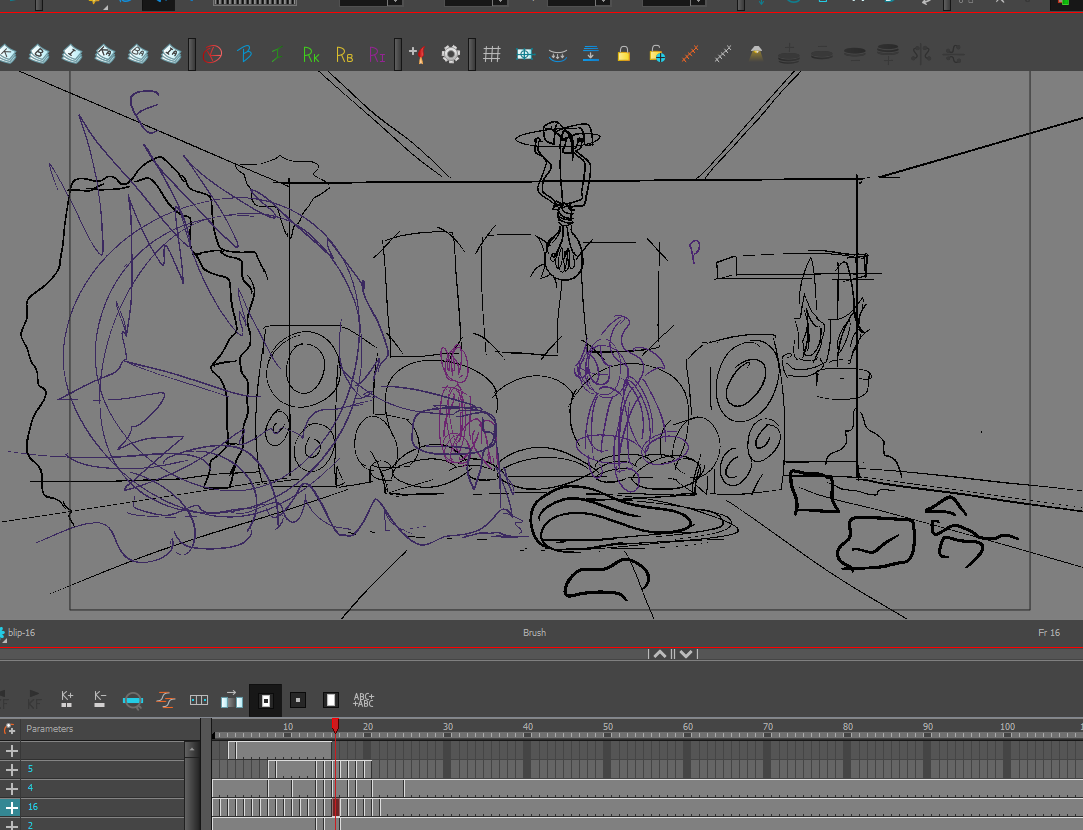Click the disc with minus below icon
Image resolution: width=1083 pixels, height=830 pixels.
pos(854,54)
